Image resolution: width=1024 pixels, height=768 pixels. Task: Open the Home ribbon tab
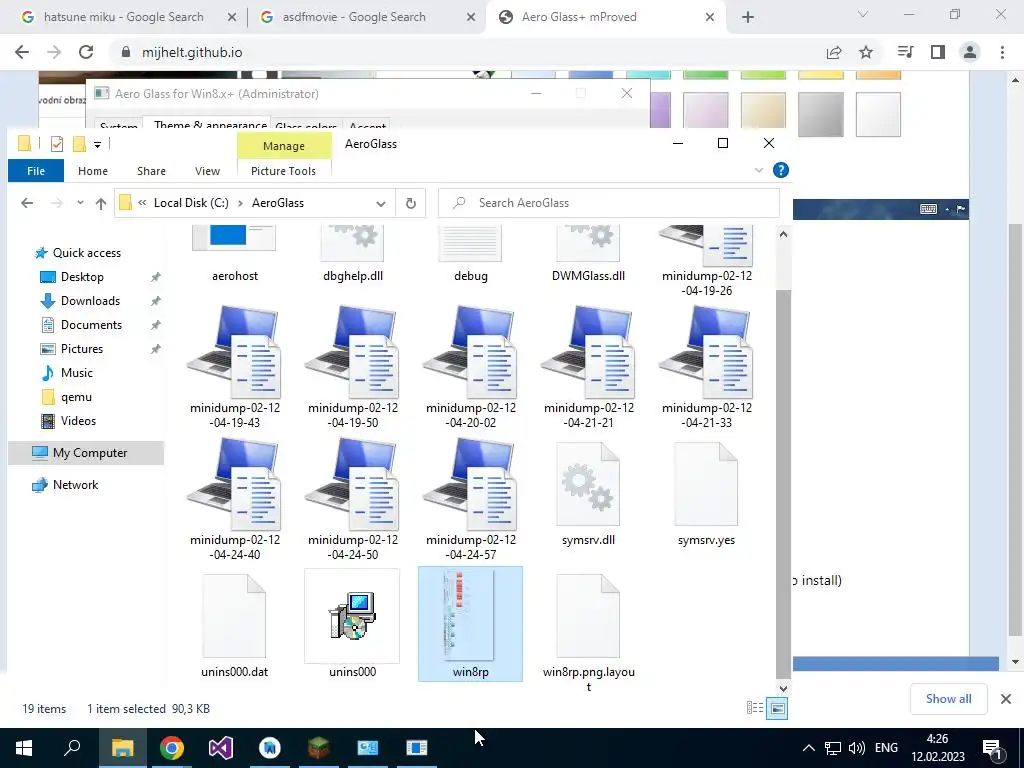click(x=93, y=171)
